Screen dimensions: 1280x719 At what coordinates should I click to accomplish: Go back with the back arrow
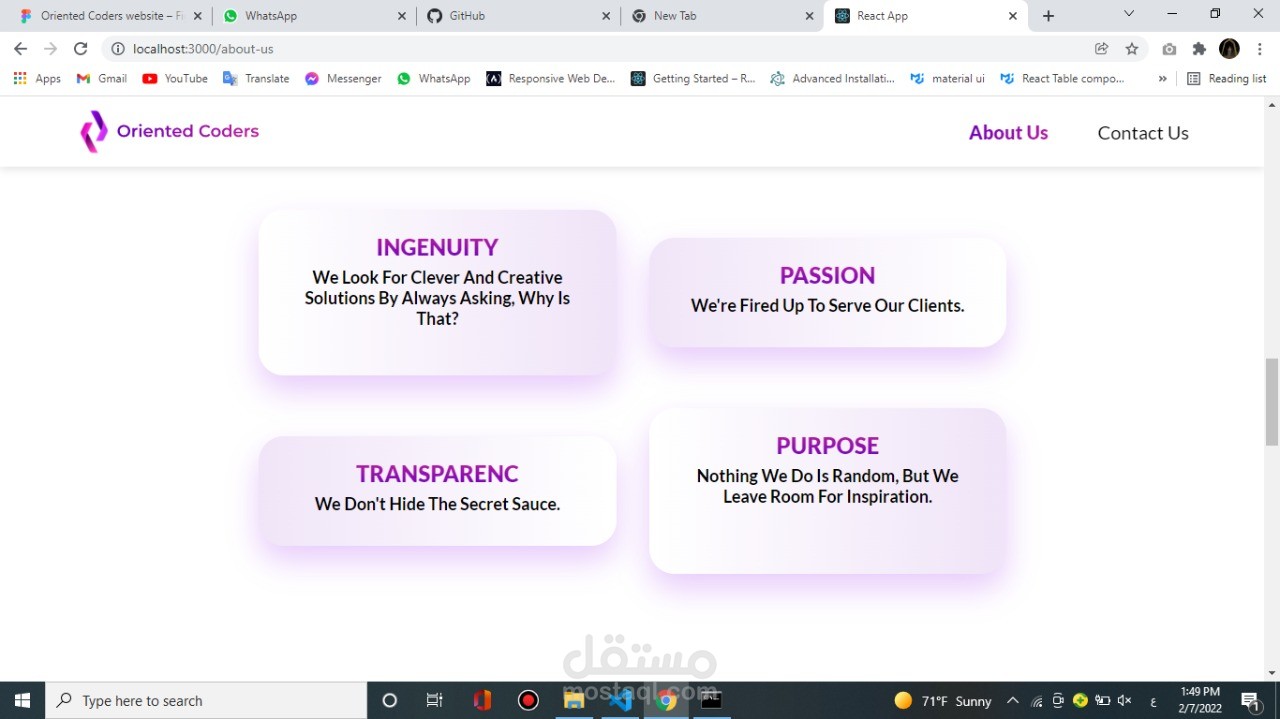pos(20,48)
